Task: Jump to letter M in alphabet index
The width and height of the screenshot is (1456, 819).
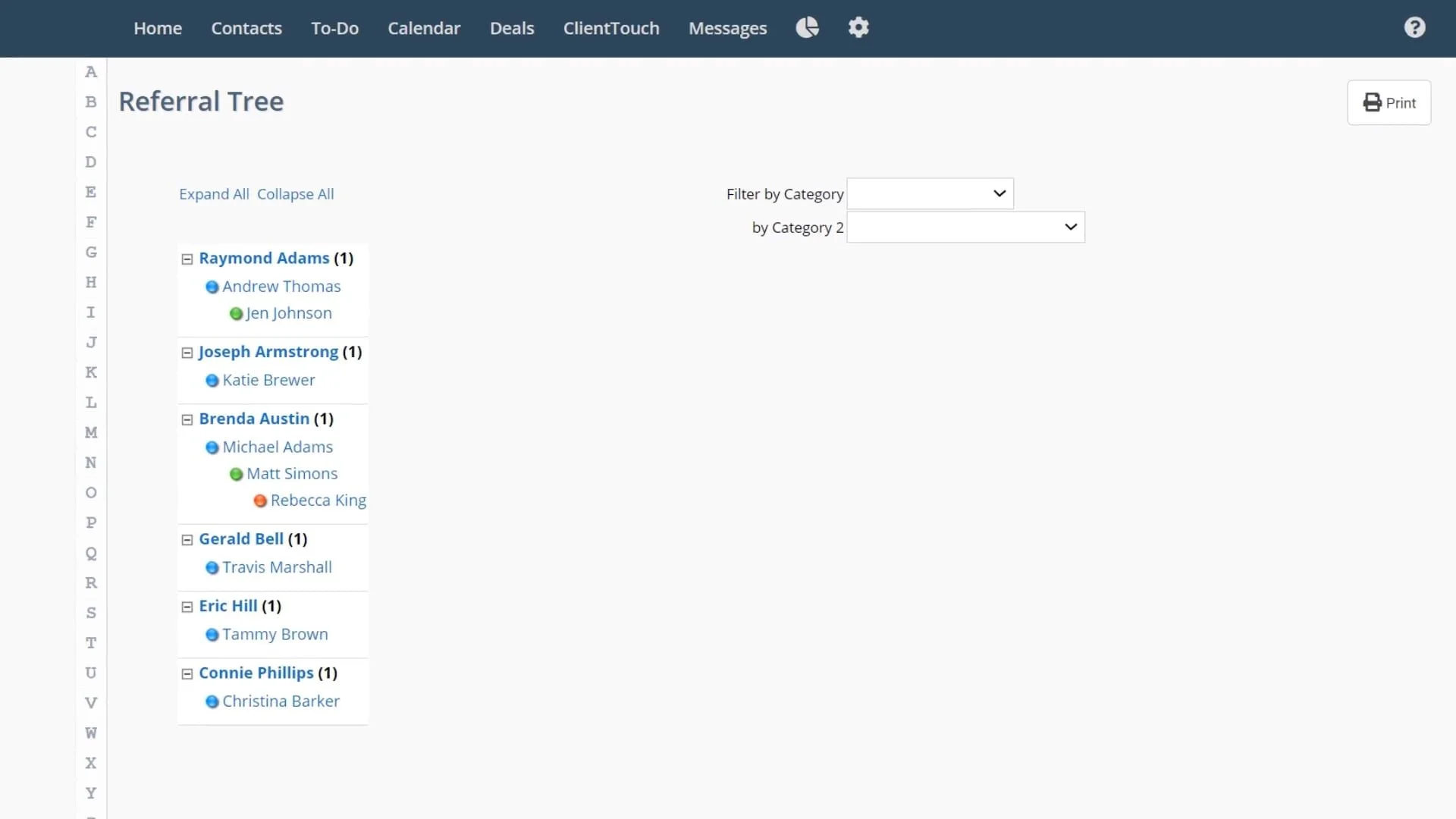Action: pyautogui.click(x=91, y=432)
